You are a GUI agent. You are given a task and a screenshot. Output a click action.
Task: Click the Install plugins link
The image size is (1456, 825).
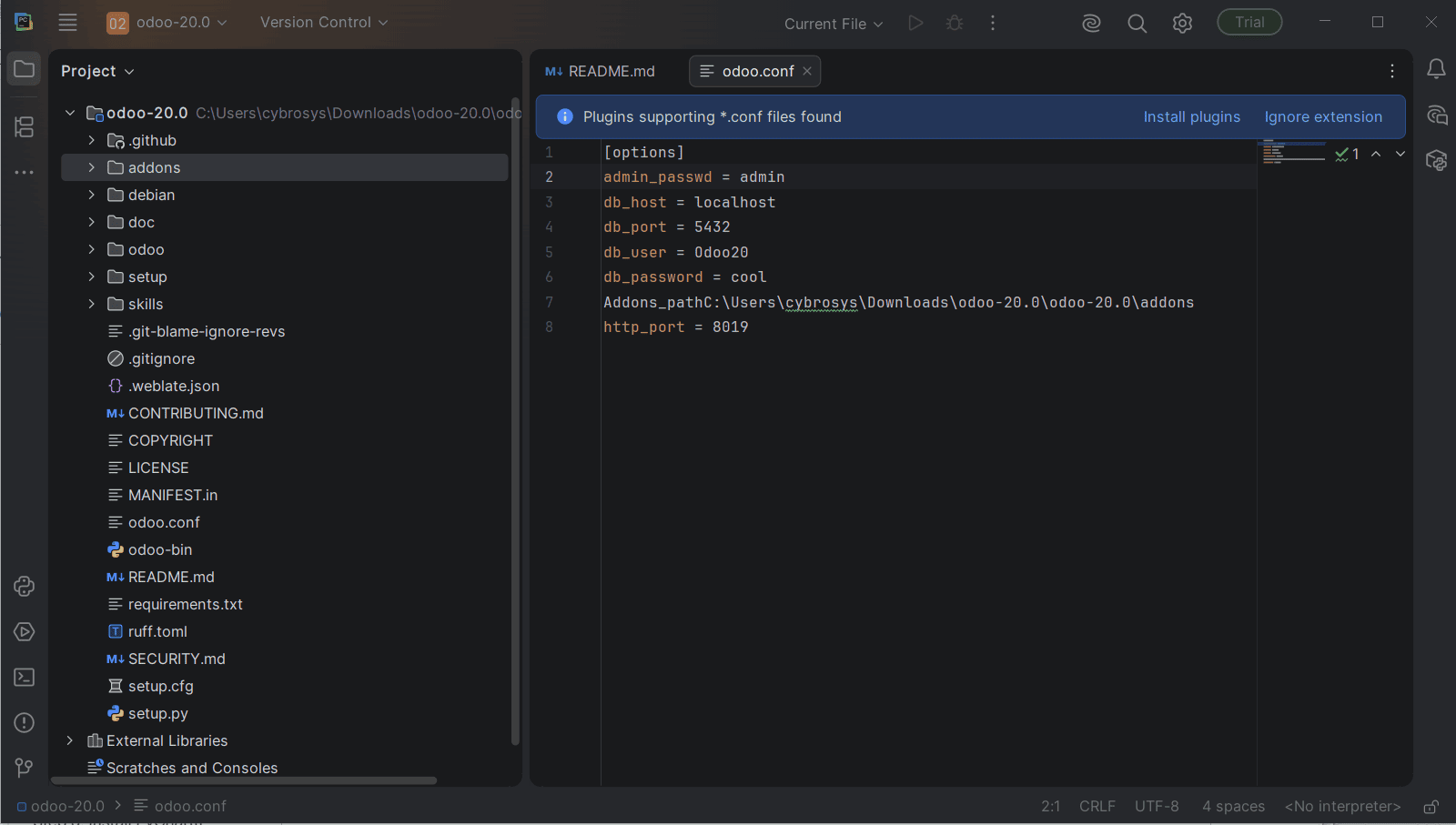pyautogui.click(x=1191, y=116)
